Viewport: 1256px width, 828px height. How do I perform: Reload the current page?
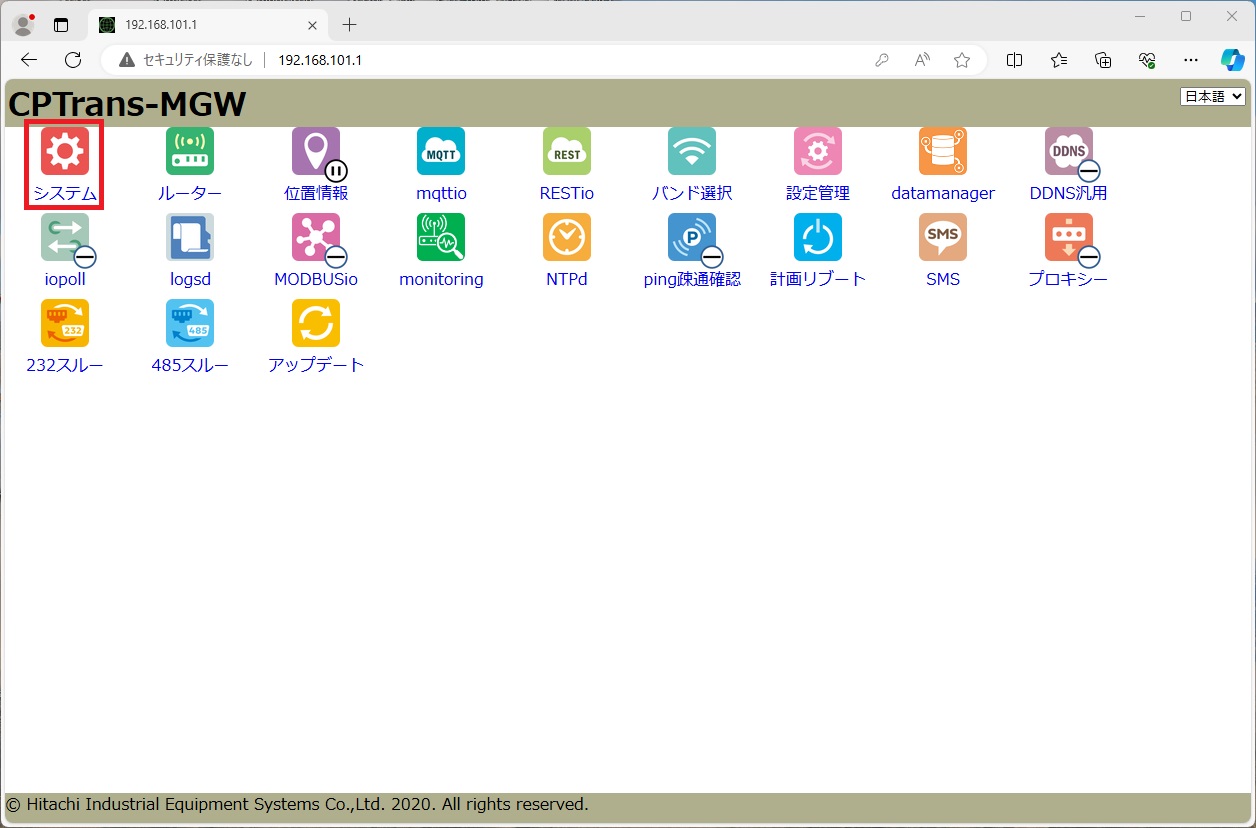click(73, 60)
